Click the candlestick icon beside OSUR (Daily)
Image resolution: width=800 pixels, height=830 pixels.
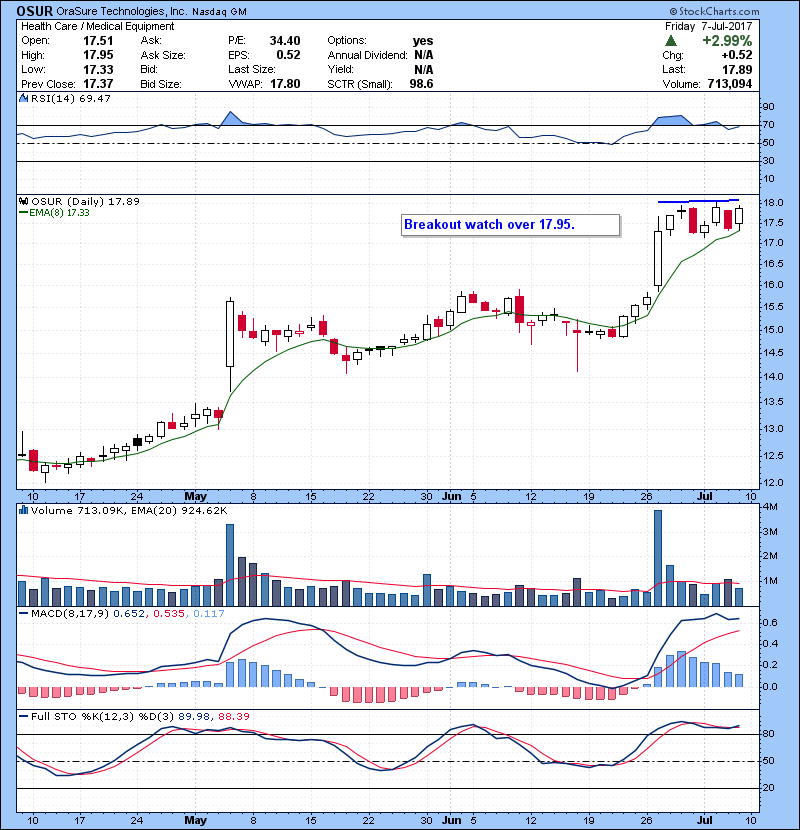click(23, 201)
